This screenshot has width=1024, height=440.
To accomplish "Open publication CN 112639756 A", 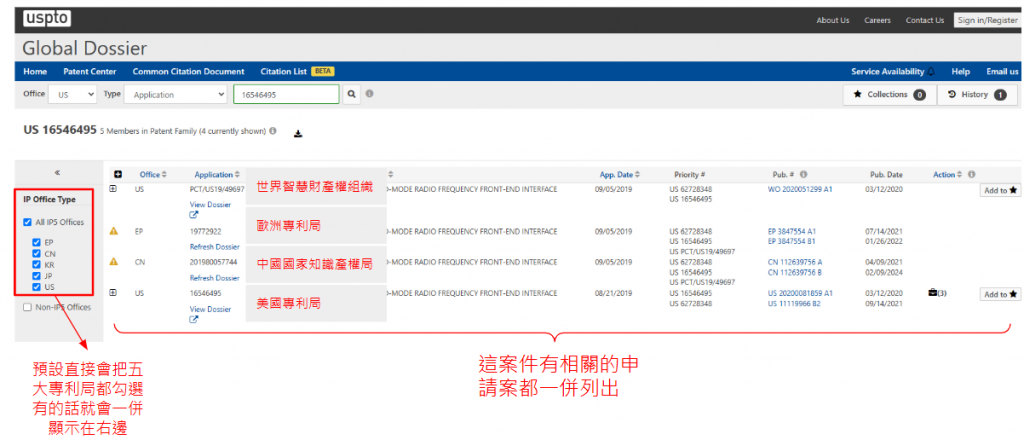I will pyautogui.click(x=795, y=262).
